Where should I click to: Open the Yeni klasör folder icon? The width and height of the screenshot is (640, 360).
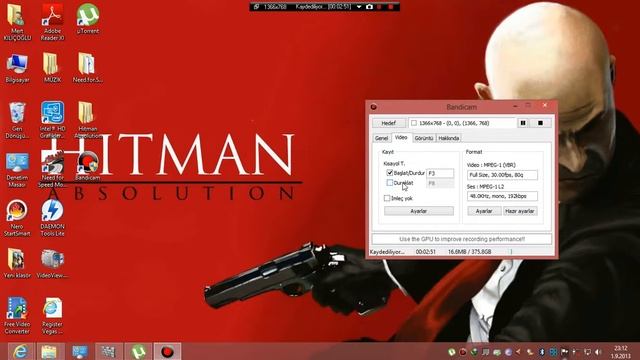tap(17, 263)
